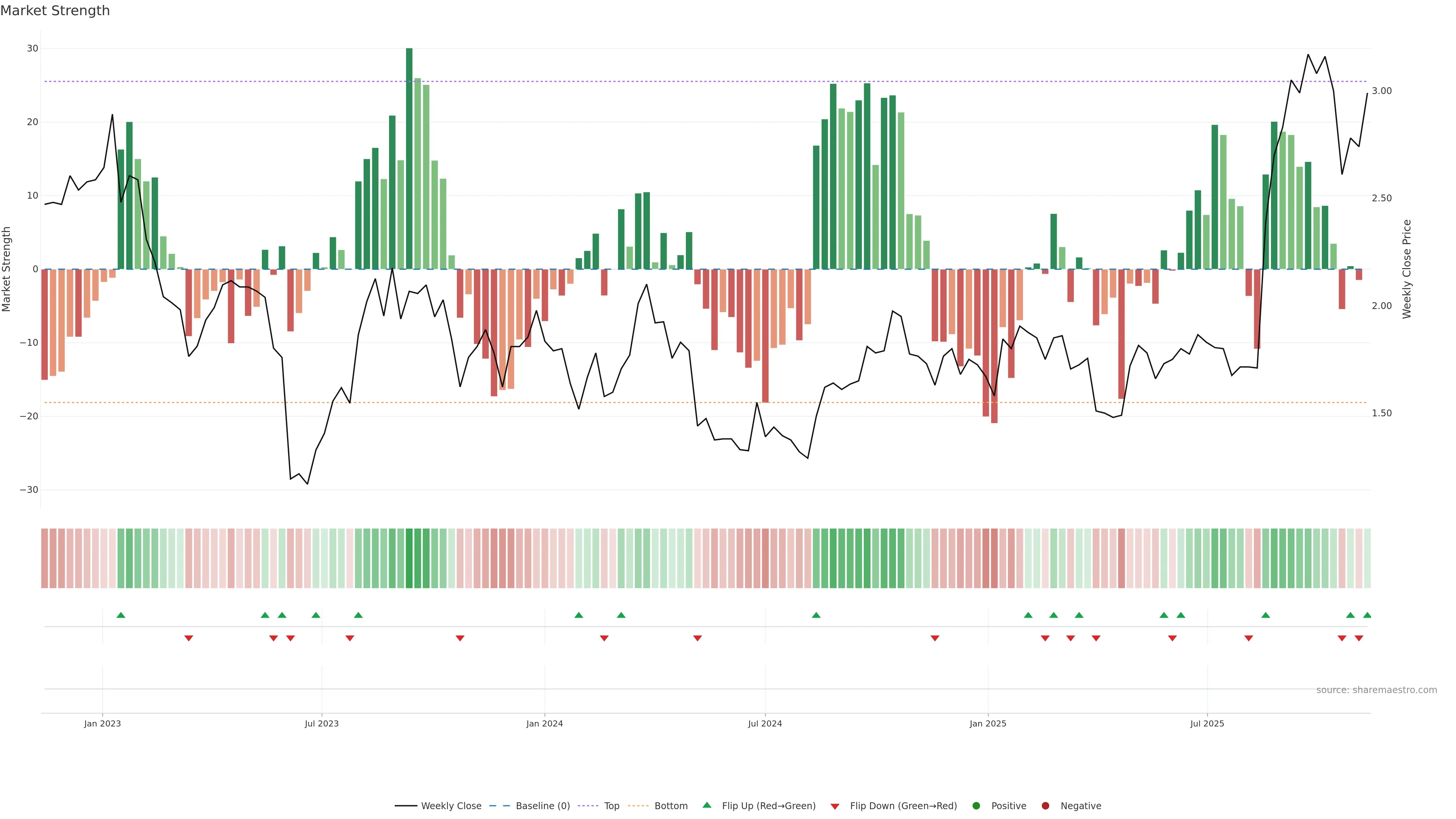1456x819 pixels.
Task: Click the darkest green heatmap strip cell
Action: click(x=409, y=559)
